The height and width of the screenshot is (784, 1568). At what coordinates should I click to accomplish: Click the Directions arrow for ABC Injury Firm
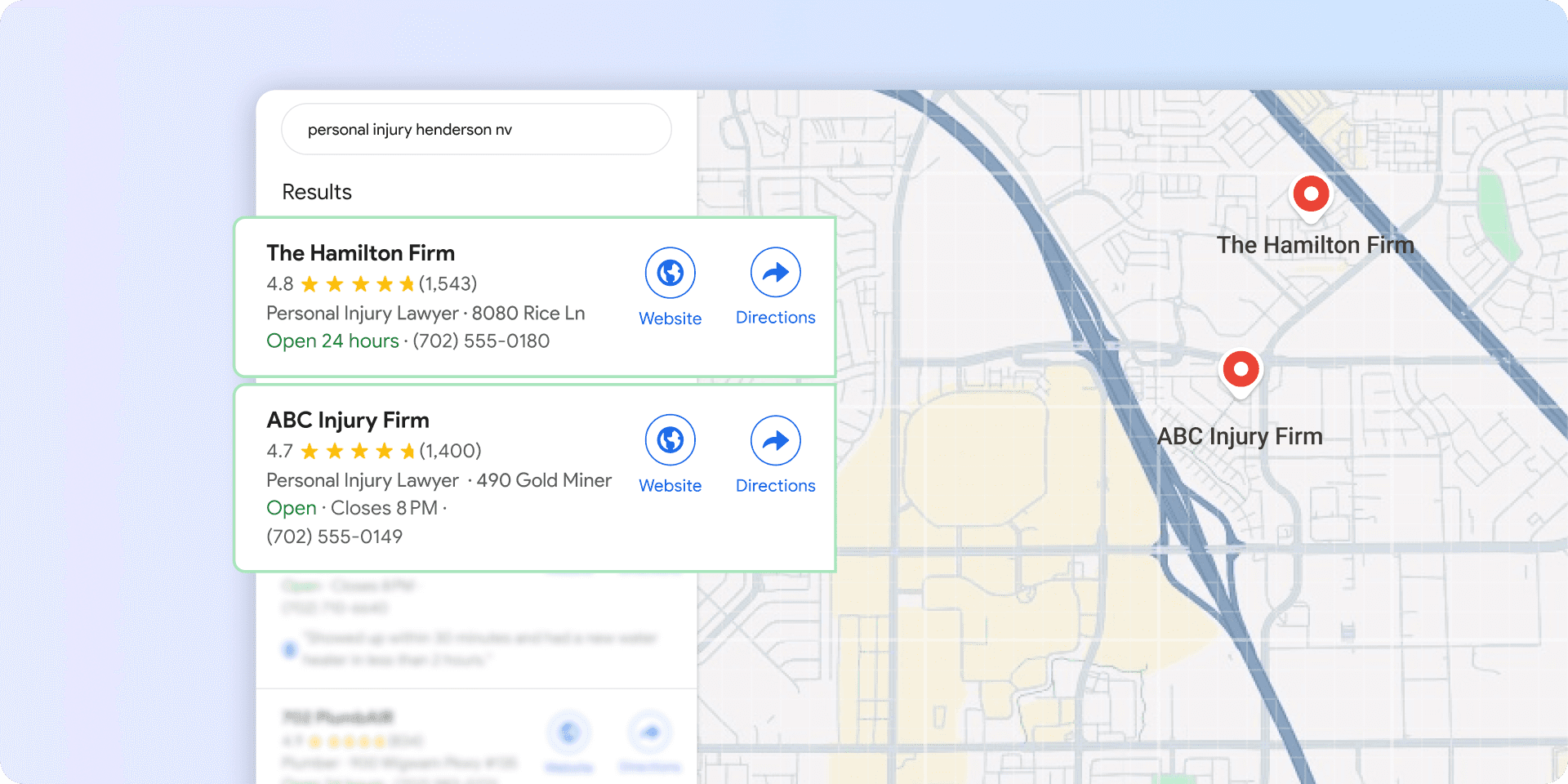click(x=774, y=439)
